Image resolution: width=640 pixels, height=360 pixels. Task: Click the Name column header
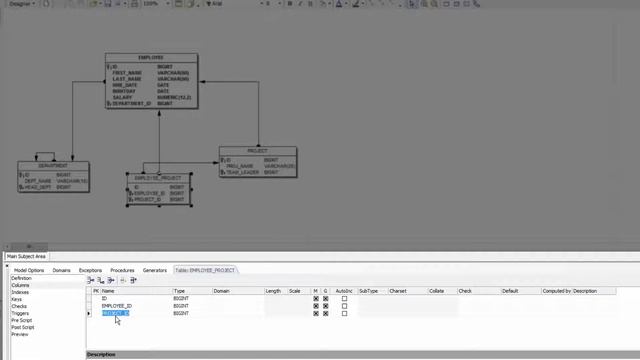136,291
